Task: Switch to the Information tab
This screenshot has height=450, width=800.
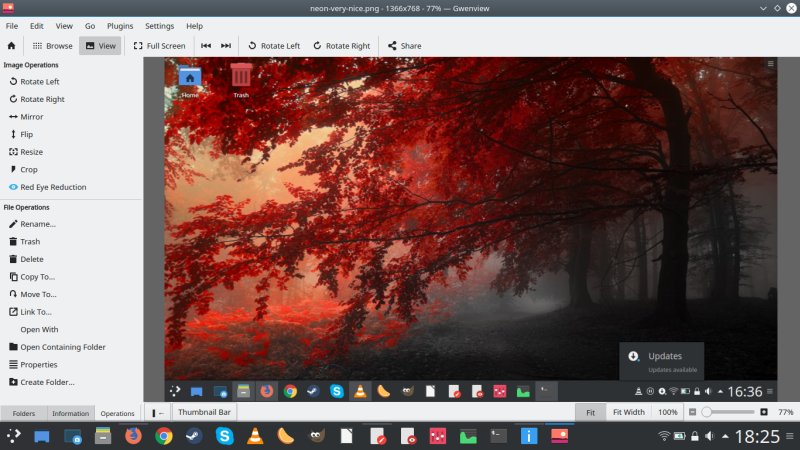Action: coord(70,413)
